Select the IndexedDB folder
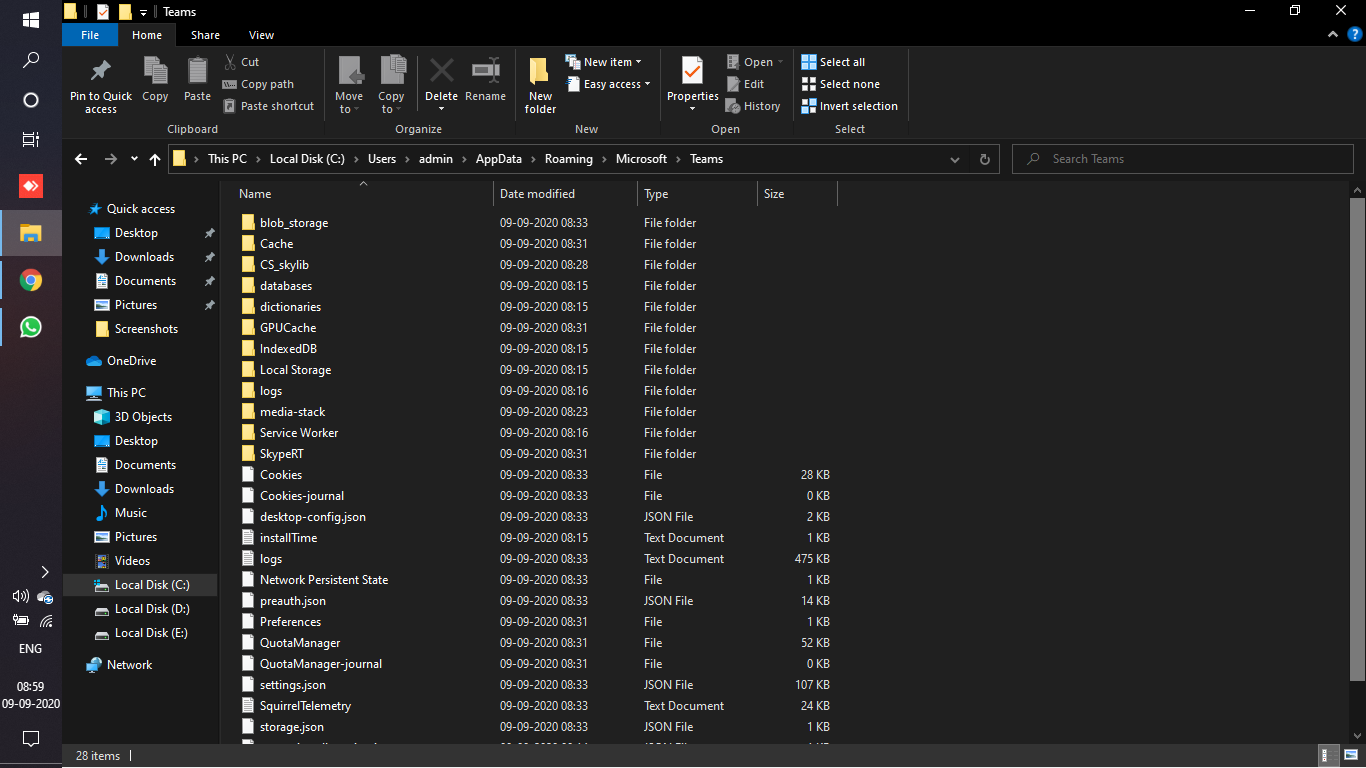Image resolution: width=1366 pixels, height=768 pixels. pyautogui.click(x=288, y=349)
